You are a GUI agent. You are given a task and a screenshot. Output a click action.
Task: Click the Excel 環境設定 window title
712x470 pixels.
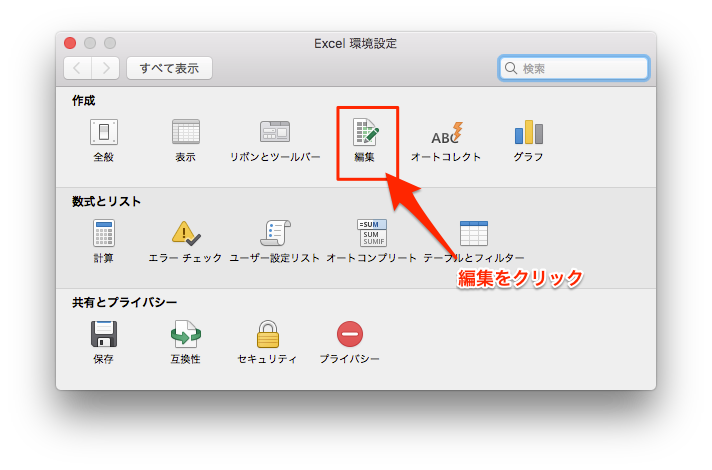coord(356,44)
